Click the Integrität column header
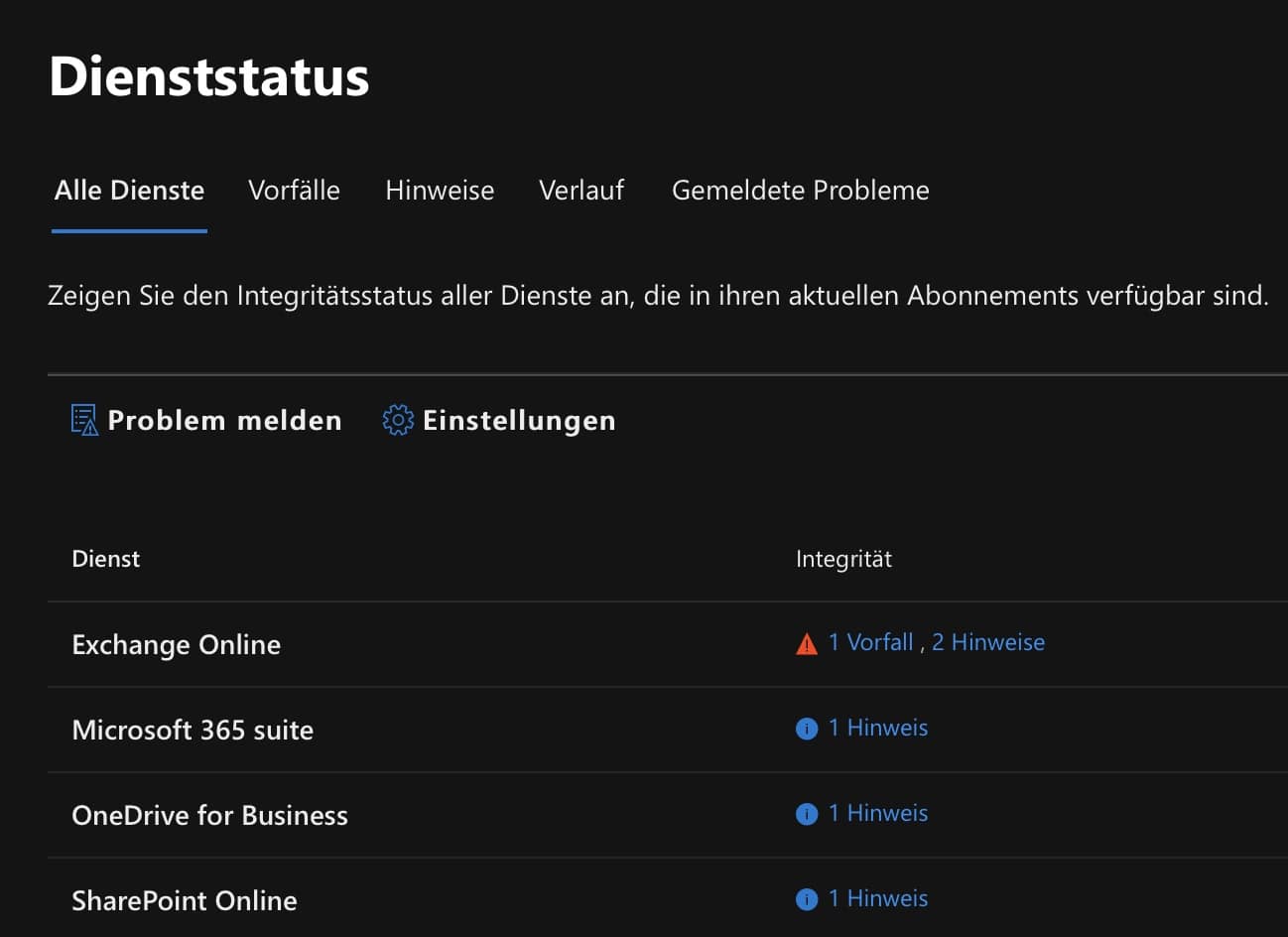Screen dimensions: 1288x937 pos(843,559)
